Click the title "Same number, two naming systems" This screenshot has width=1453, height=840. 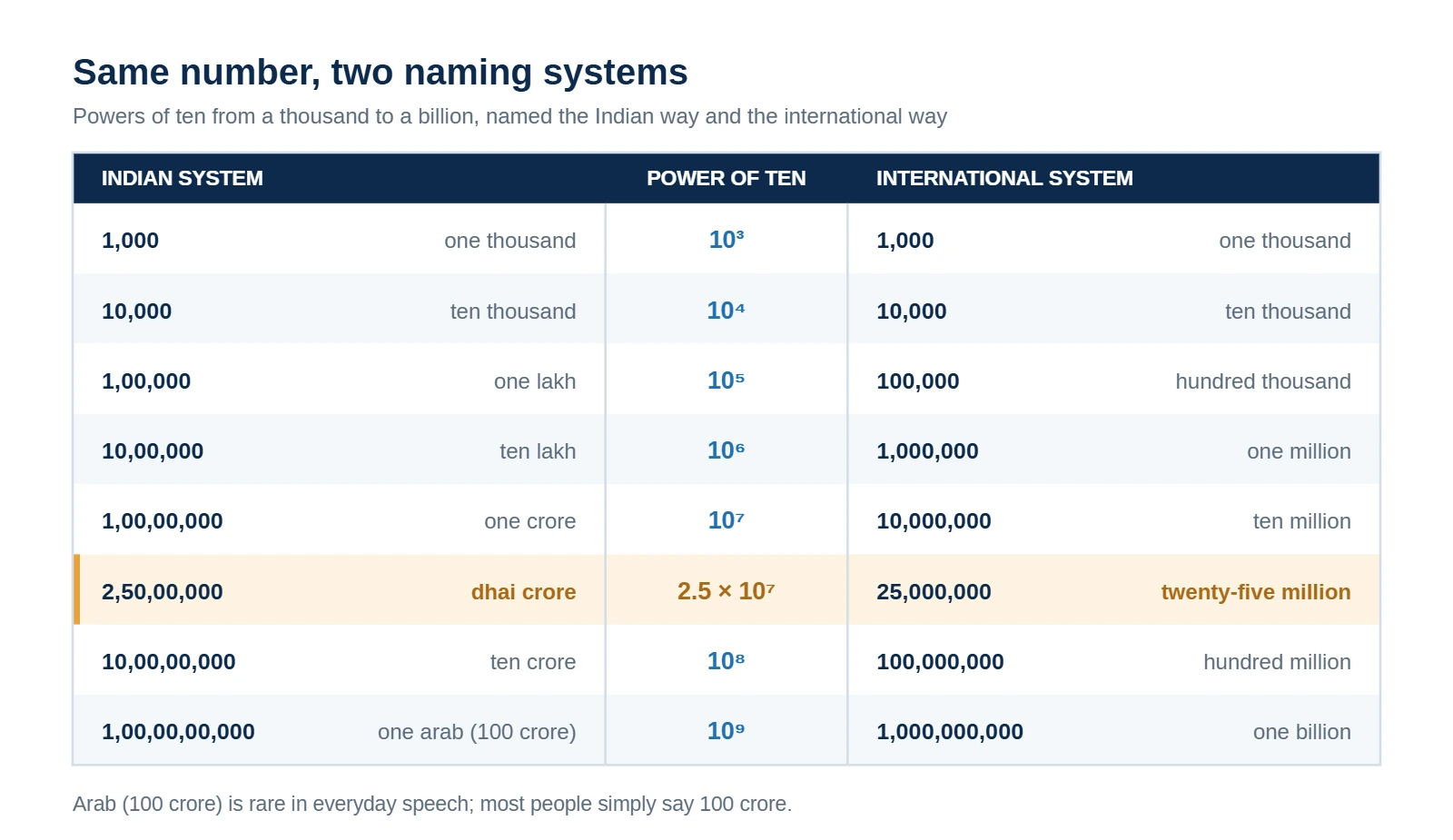(x=381, y=73)
